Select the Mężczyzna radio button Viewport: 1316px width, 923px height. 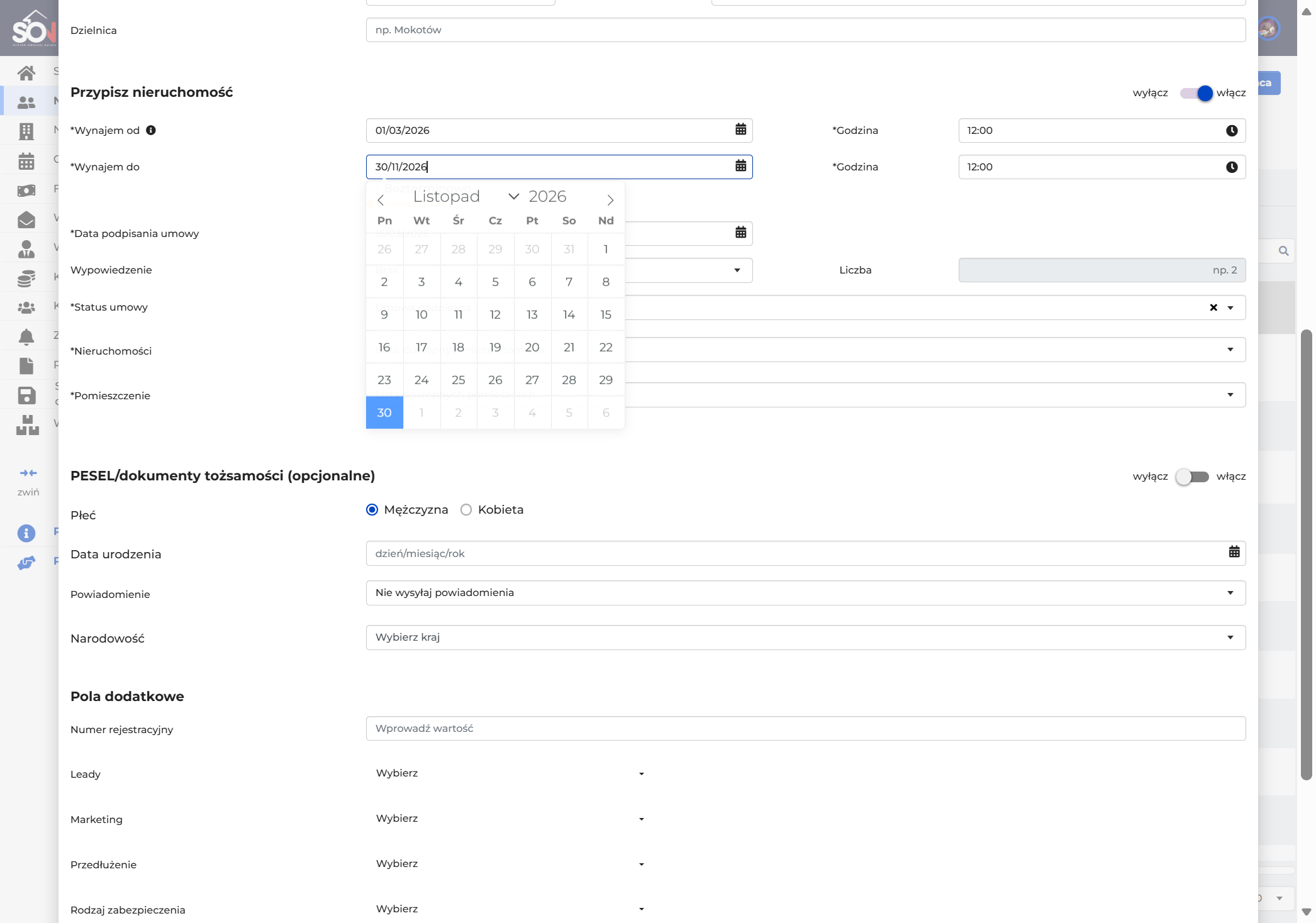pyautogui.click(x=372, y=510)
